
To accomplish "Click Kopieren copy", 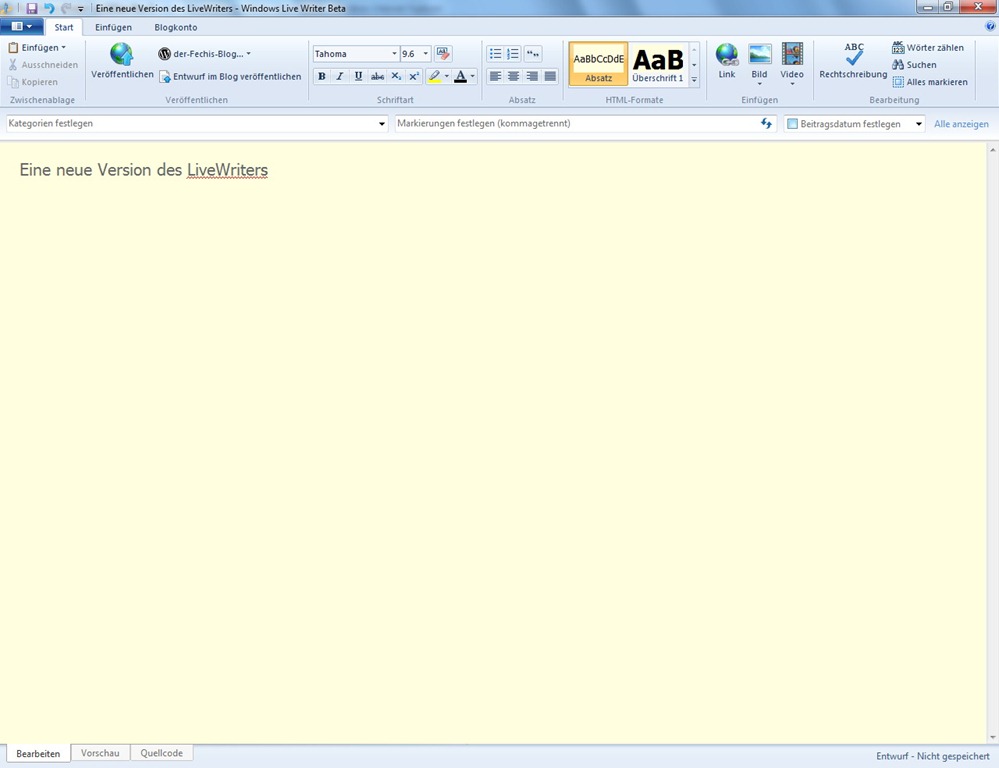I will click(x=32, y=82).
